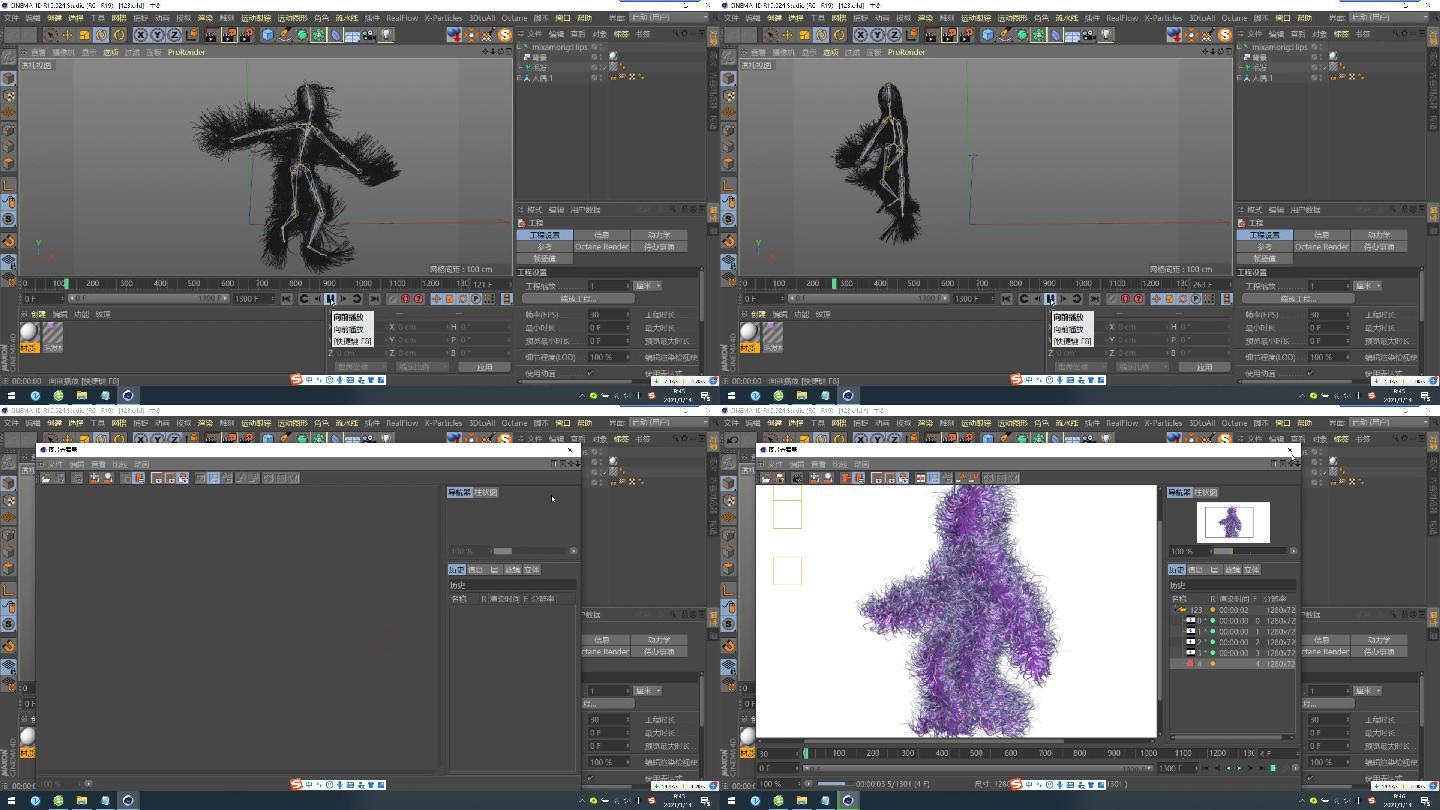Click play forward button in top-left window

330,298
